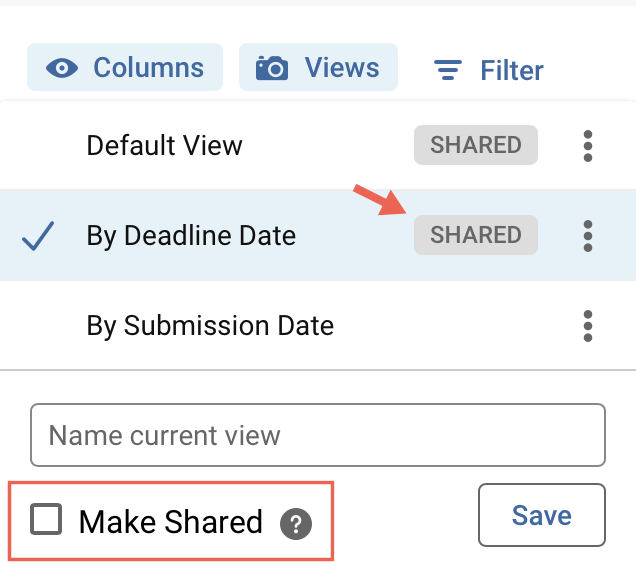Click the help question mark beside Make Shared

[x=295, y=524]
